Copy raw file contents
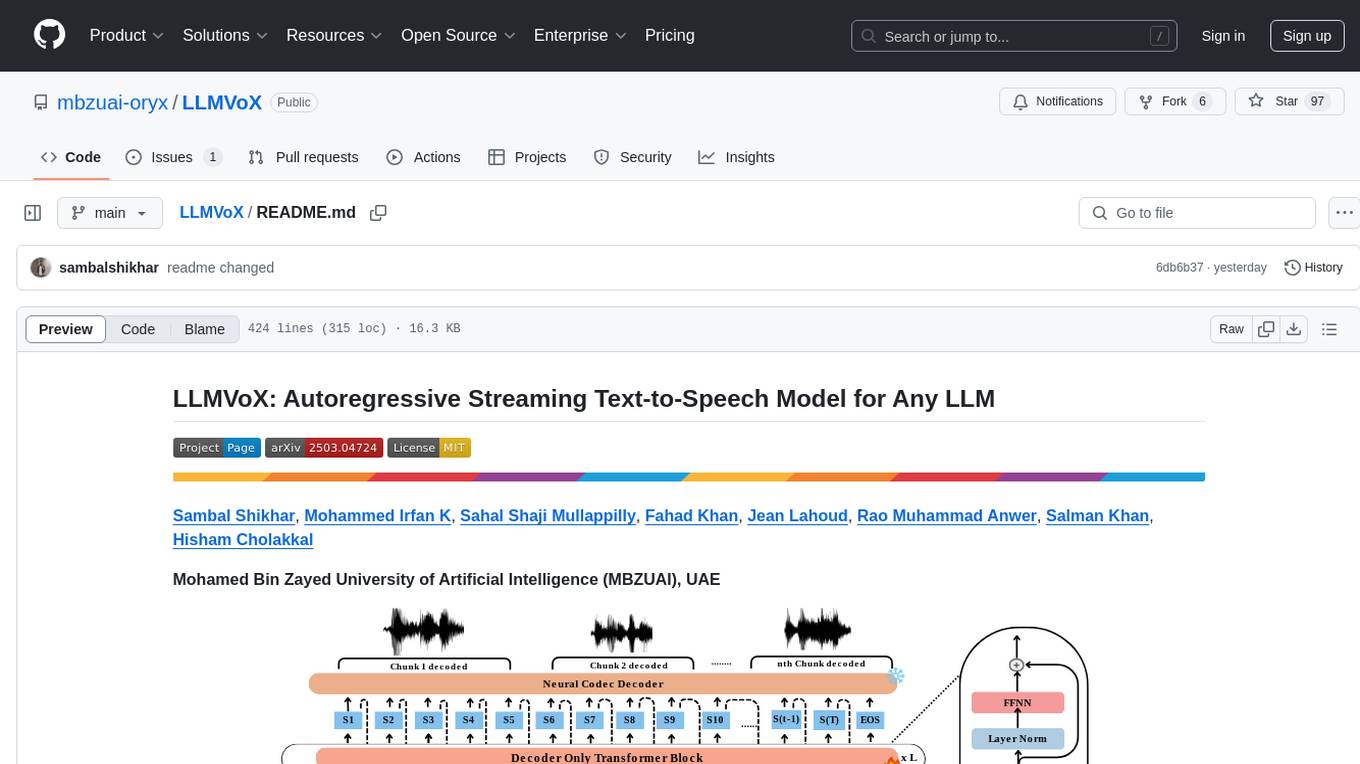 (x=1267, y=329)
